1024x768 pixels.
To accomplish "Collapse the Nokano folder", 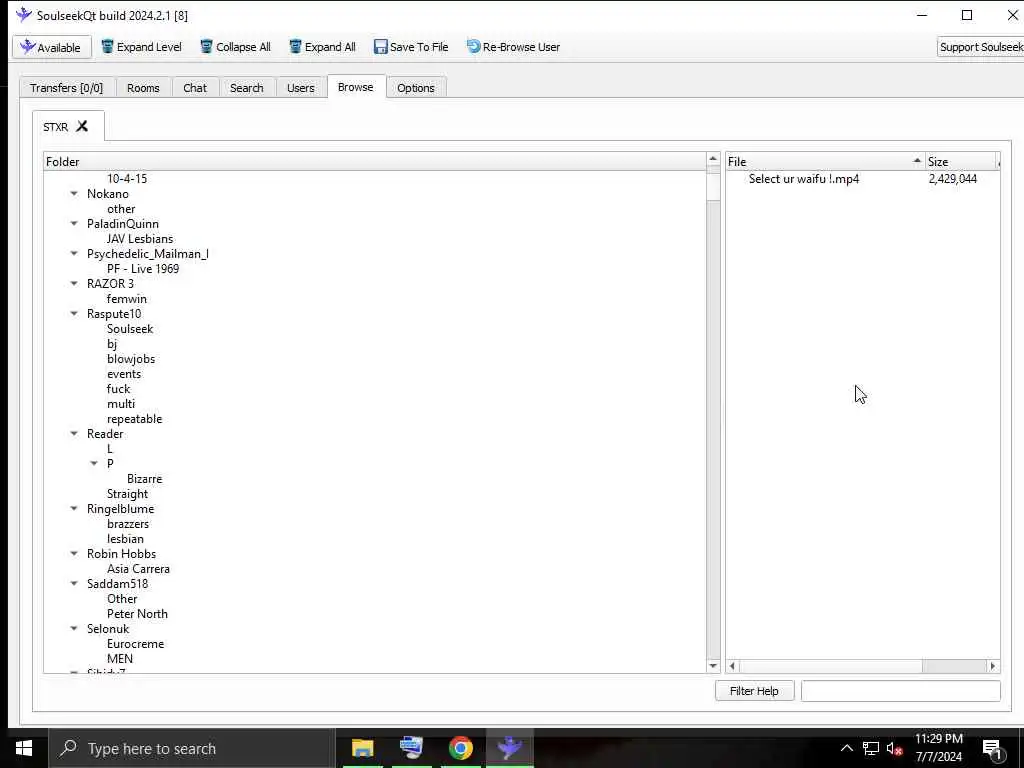I will [74, 194].
